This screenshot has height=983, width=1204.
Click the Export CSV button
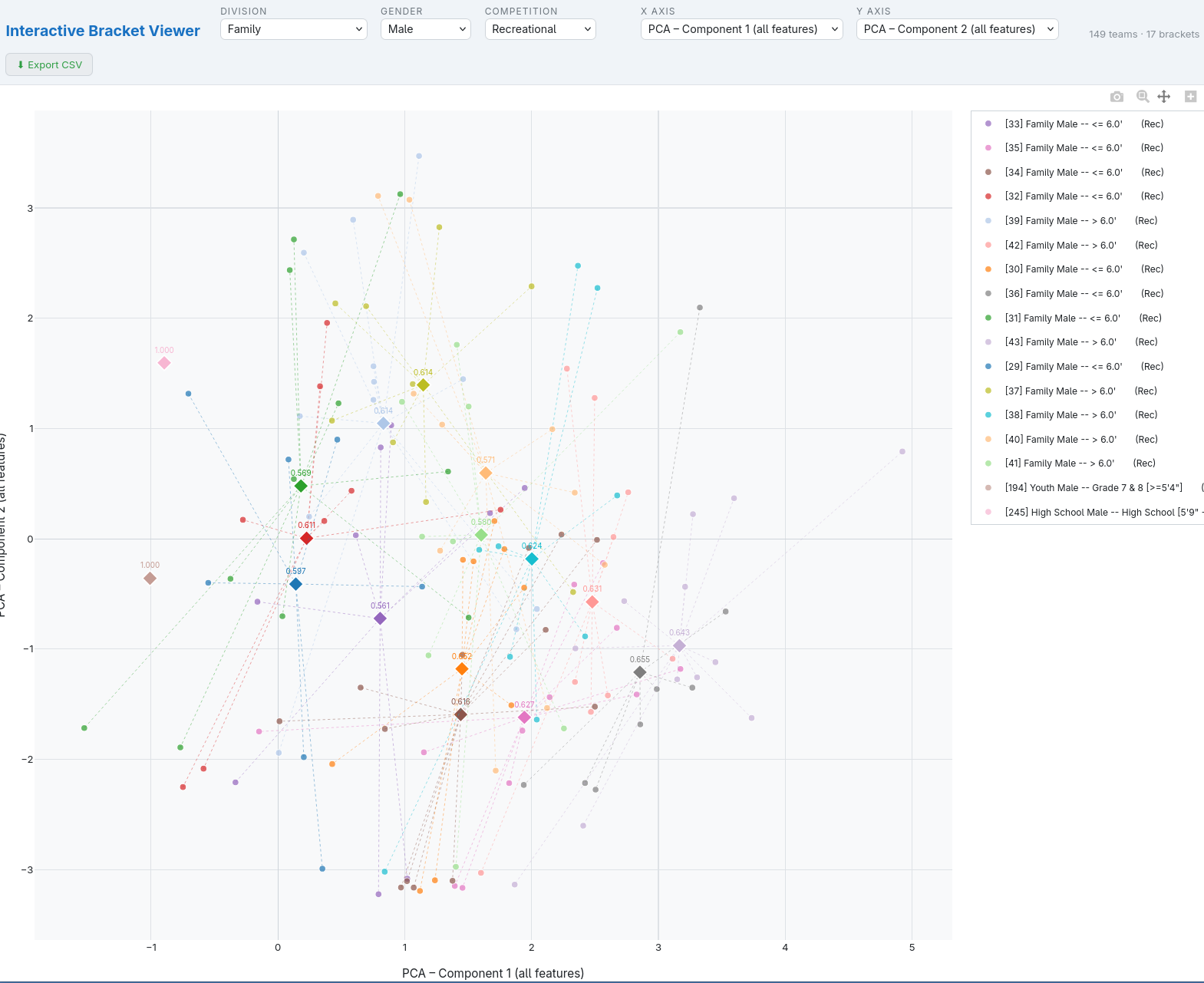click(49, 64)
